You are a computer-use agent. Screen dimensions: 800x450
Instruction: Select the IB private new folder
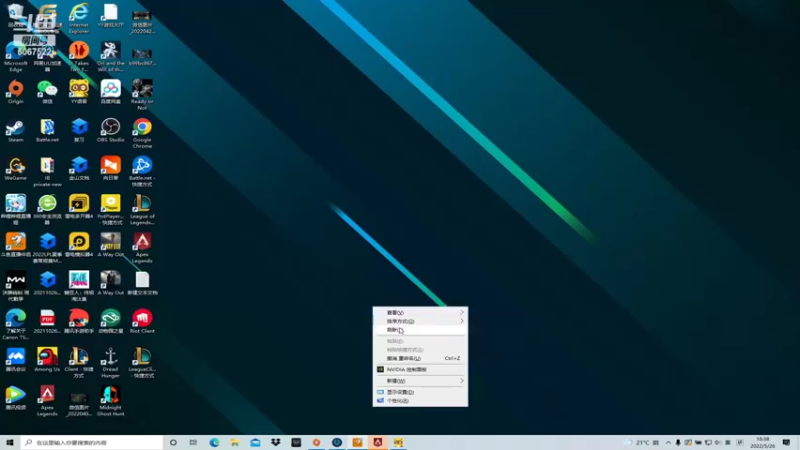(47, 171)
